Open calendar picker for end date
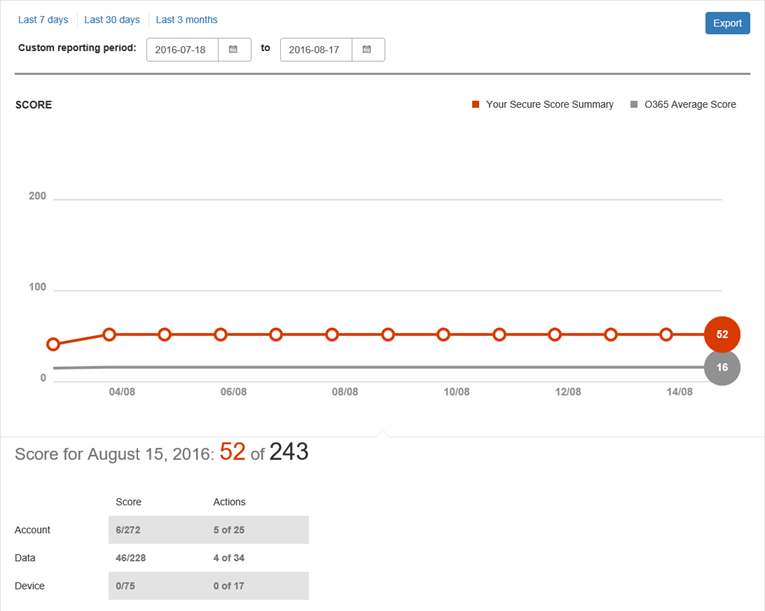The width and height of the screenshot is (765, 611). 367,50
